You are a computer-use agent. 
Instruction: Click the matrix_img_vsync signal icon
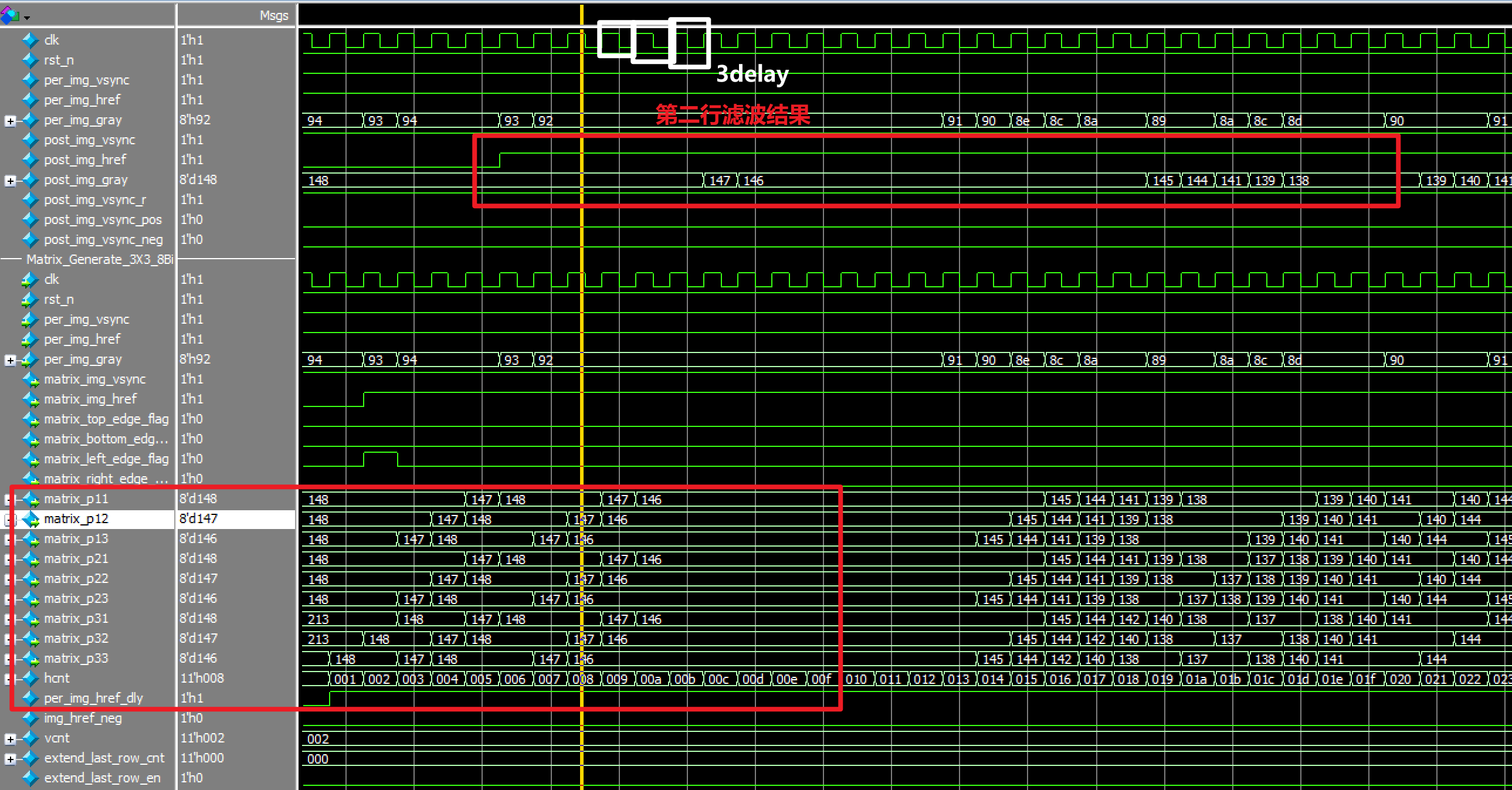coord(30,379)
